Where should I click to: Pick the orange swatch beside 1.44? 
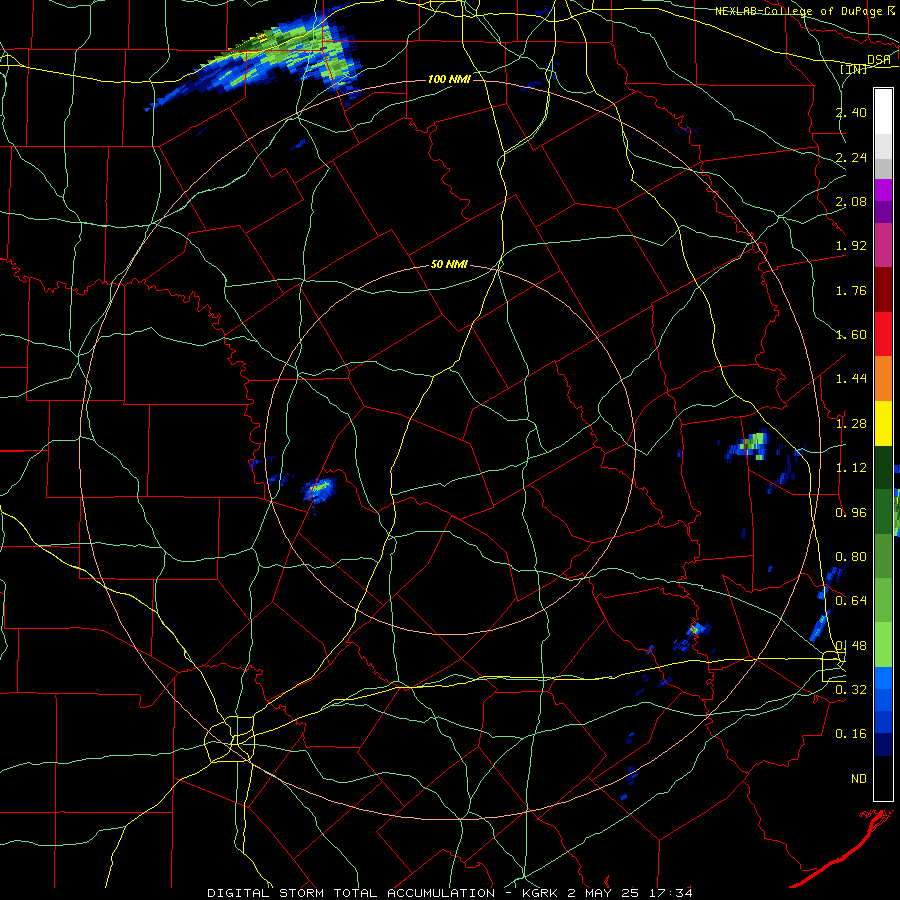point(884,379)
